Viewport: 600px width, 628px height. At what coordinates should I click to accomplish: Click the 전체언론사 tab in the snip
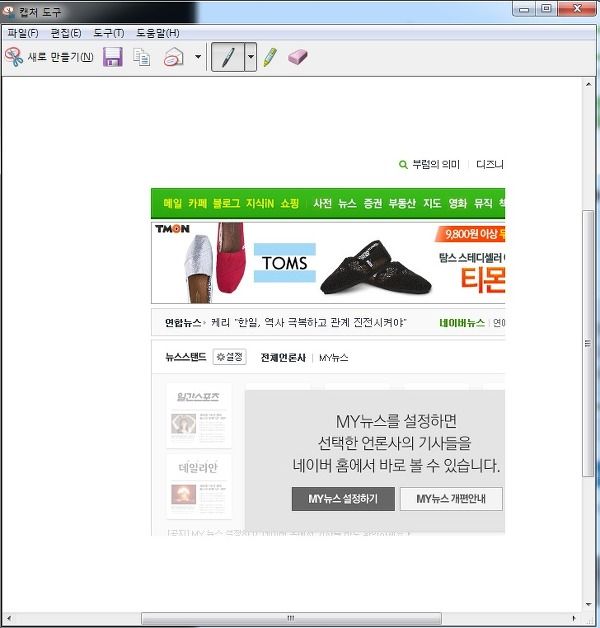(x=283, y=357)
